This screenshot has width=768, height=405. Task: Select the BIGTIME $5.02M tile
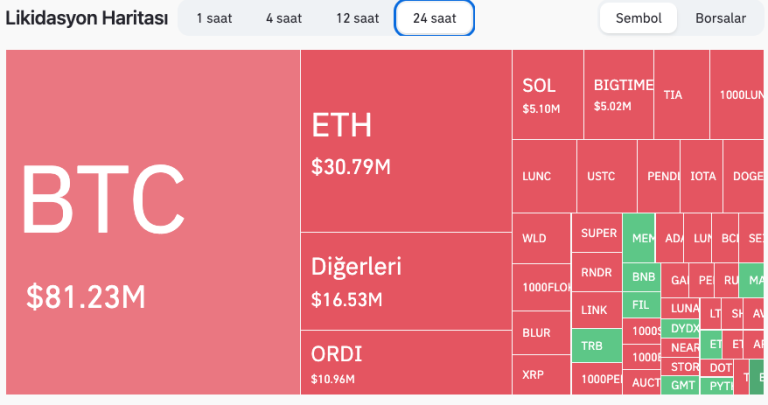point(619,95)
